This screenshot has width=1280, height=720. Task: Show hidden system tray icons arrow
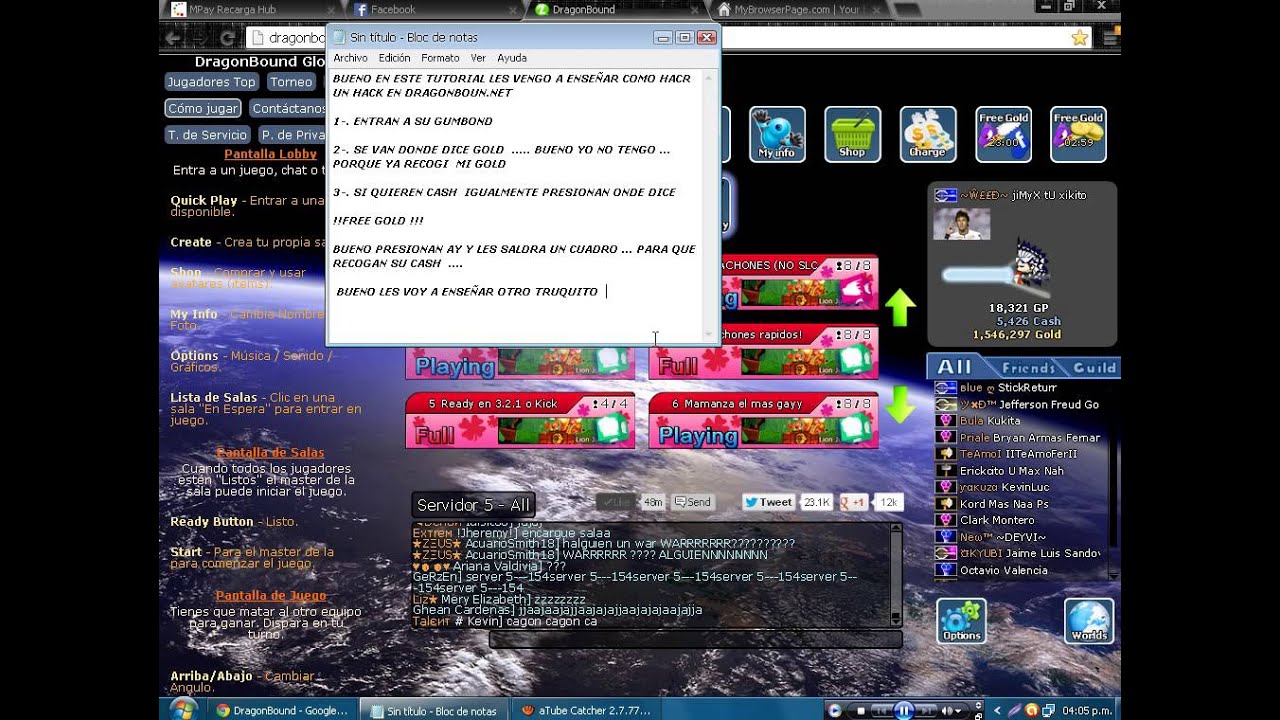click(997, 711)
